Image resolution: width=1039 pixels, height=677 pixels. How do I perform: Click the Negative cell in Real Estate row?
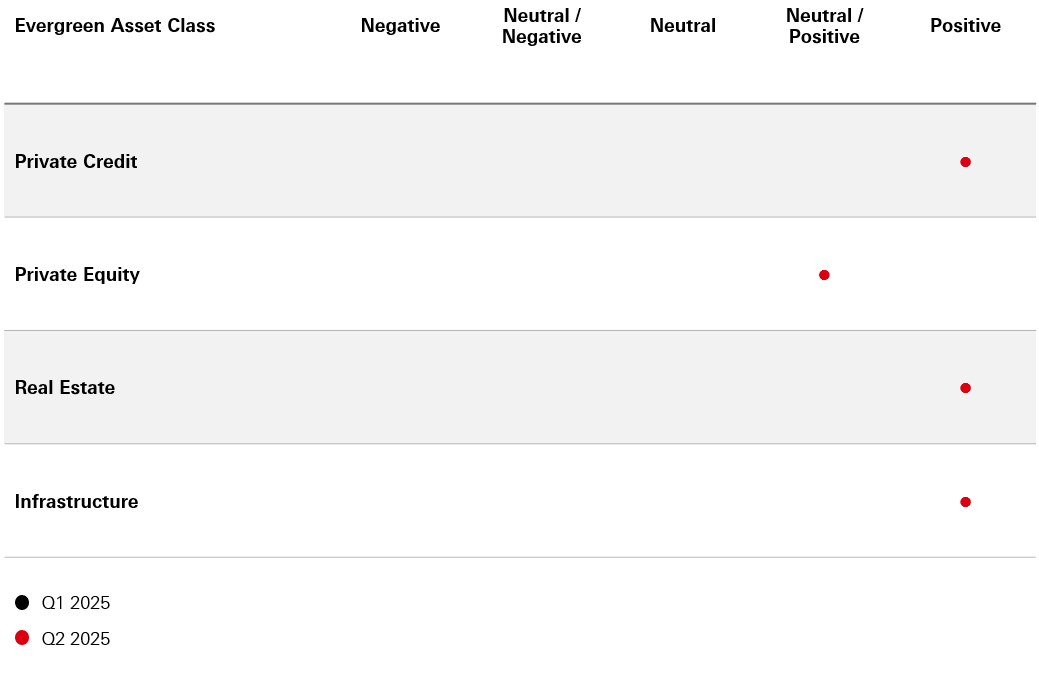(400, 388)
